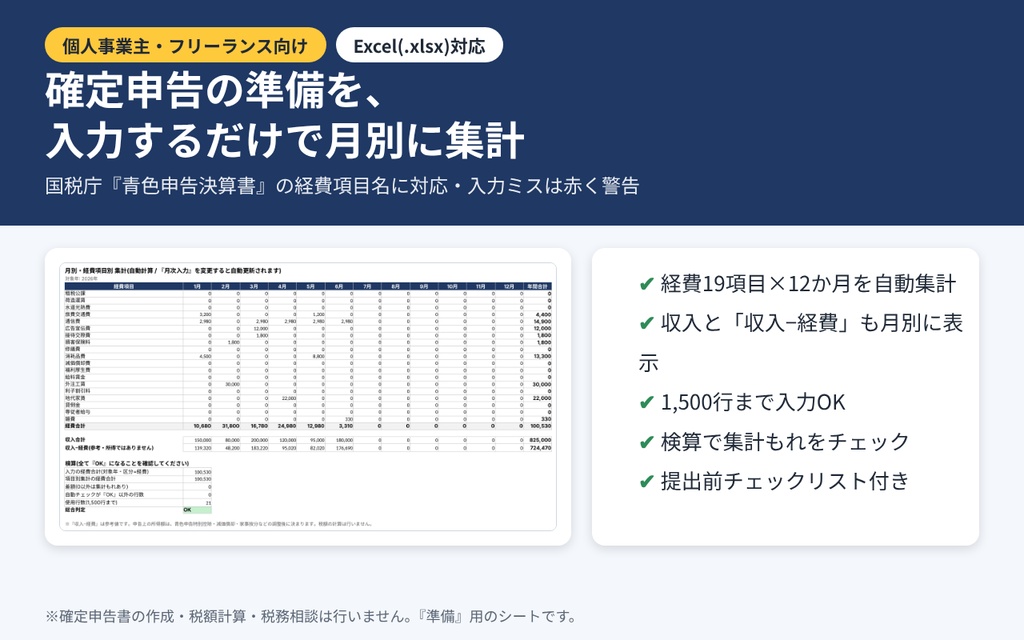Click the 12月 column header
Image resolution: width=1024 pixels, height=640 pixels.
(509, 286)
